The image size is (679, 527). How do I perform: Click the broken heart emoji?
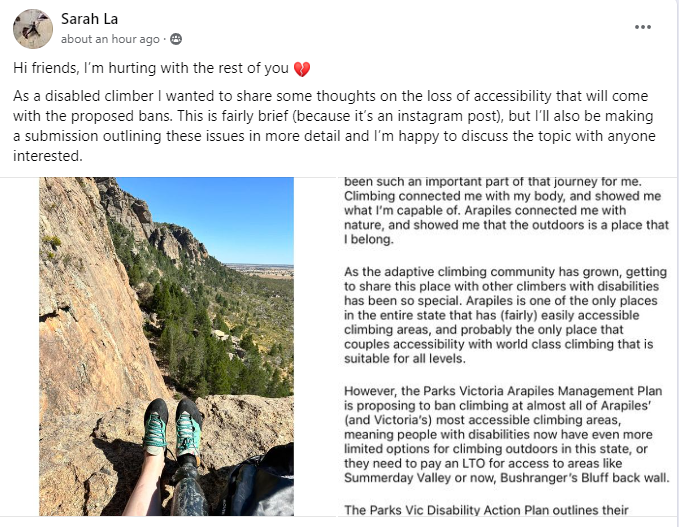tap(302, 69)
